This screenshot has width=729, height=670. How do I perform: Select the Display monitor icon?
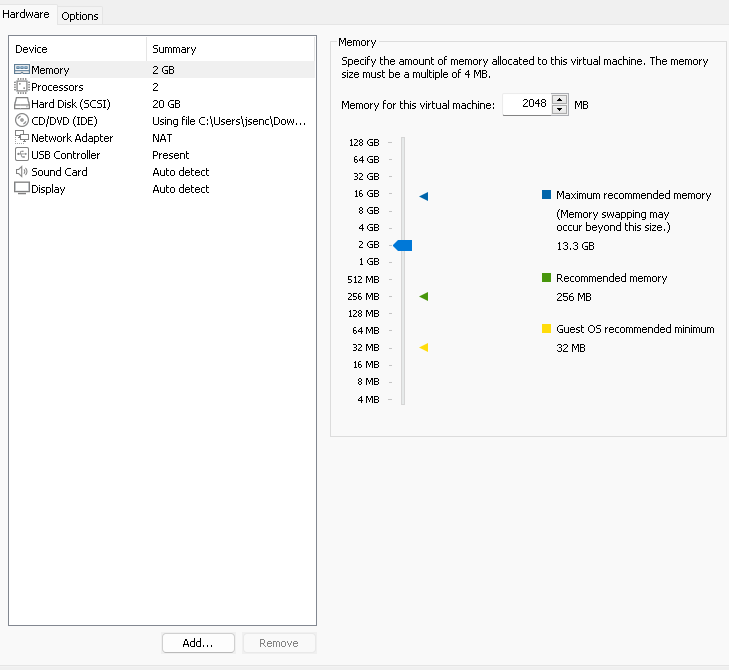point(22,188)
